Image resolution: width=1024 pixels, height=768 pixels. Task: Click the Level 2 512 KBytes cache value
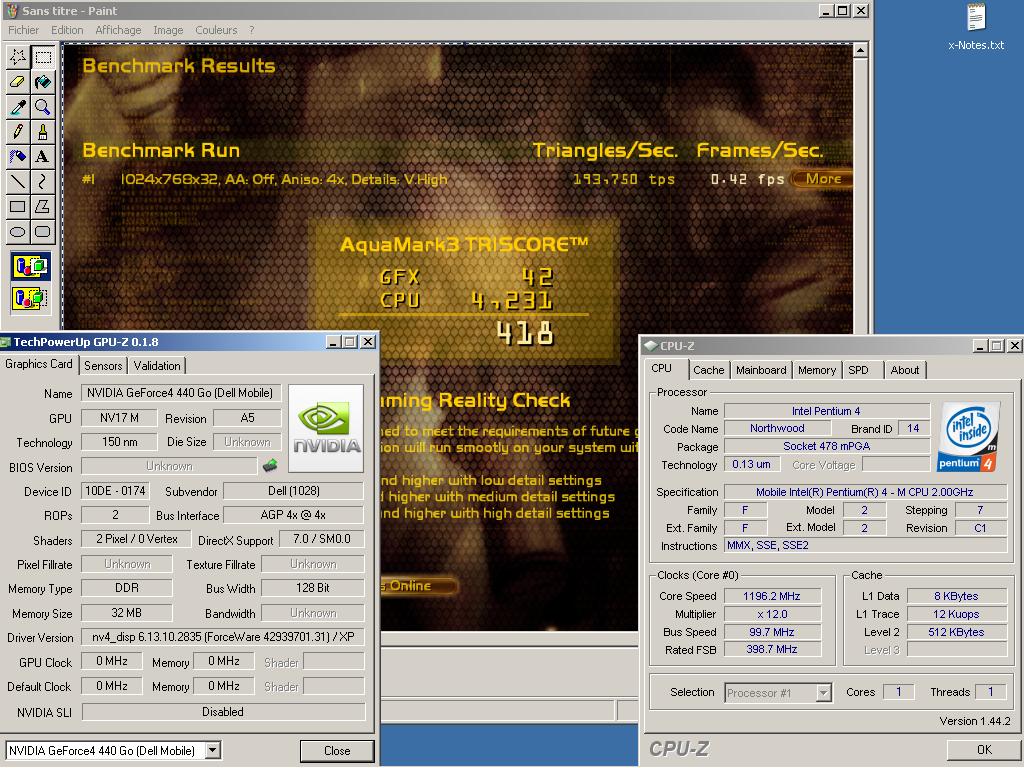[956, 632]
